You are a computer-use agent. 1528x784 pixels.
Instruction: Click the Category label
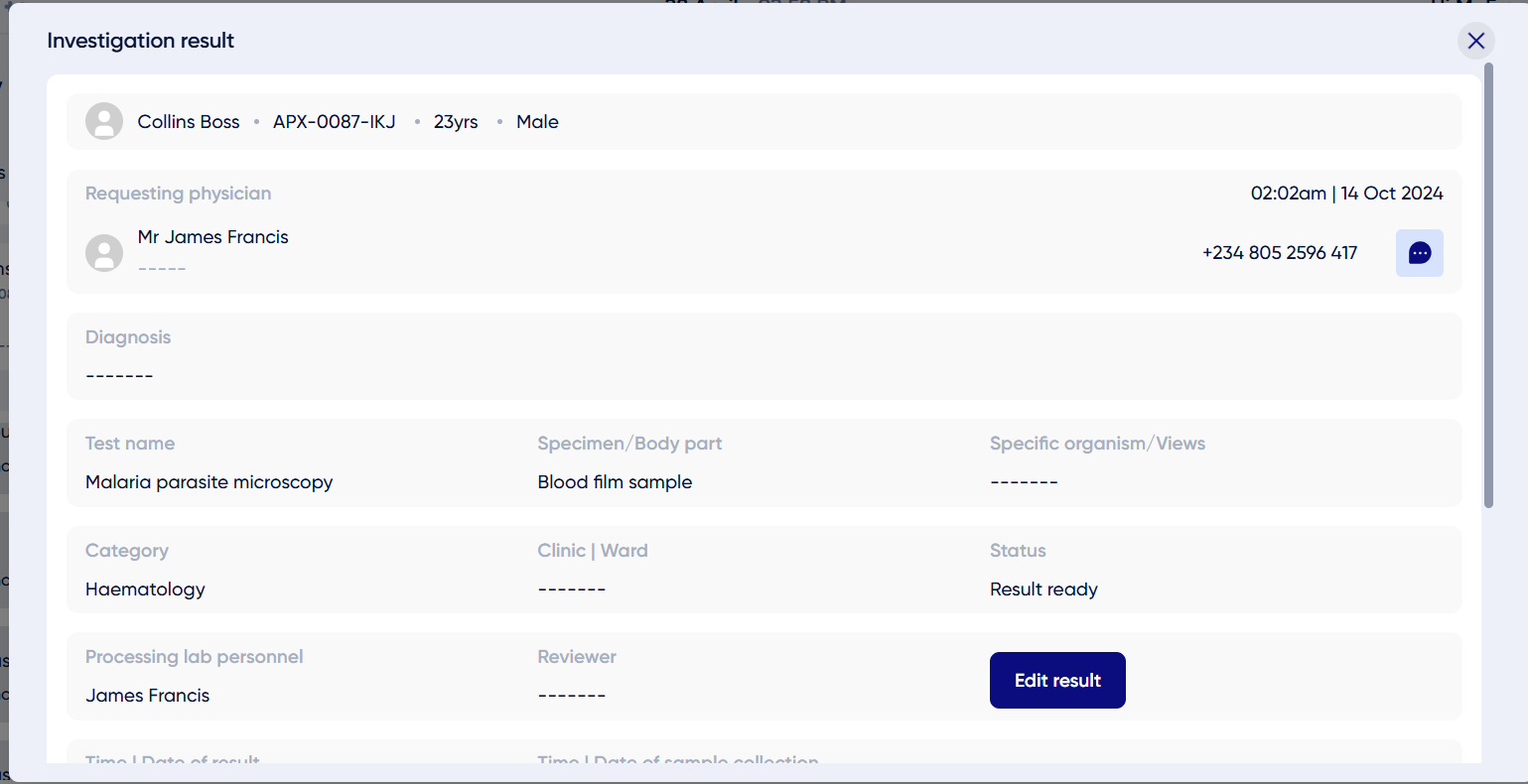[x=127, y=551]
